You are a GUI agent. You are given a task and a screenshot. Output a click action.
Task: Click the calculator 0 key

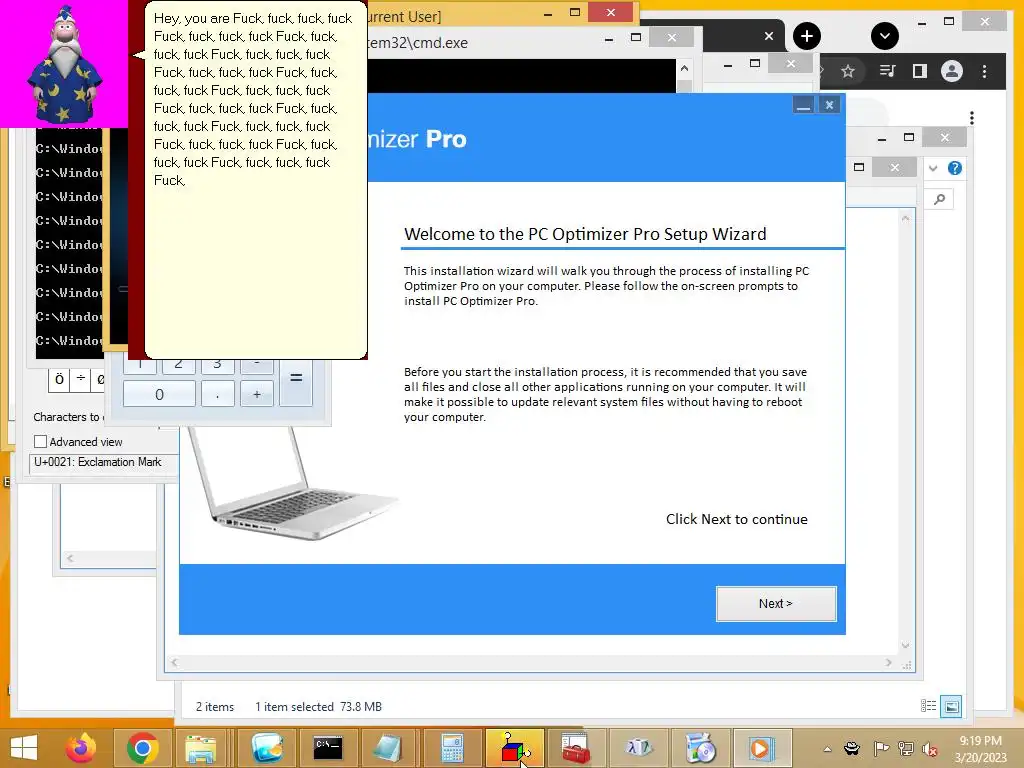(x=159, y=394)
